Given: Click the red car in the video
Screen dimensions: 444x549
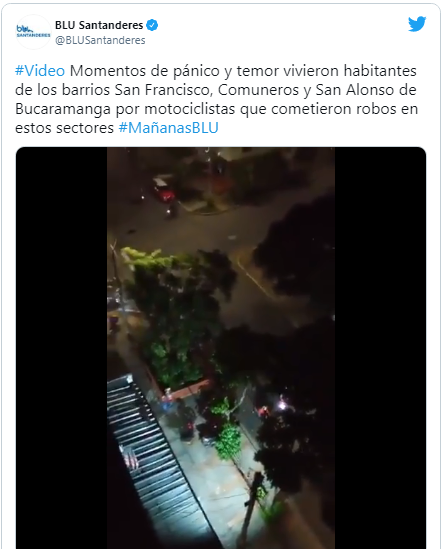Looking at the screenshot, I should click(x=163, y=190).
